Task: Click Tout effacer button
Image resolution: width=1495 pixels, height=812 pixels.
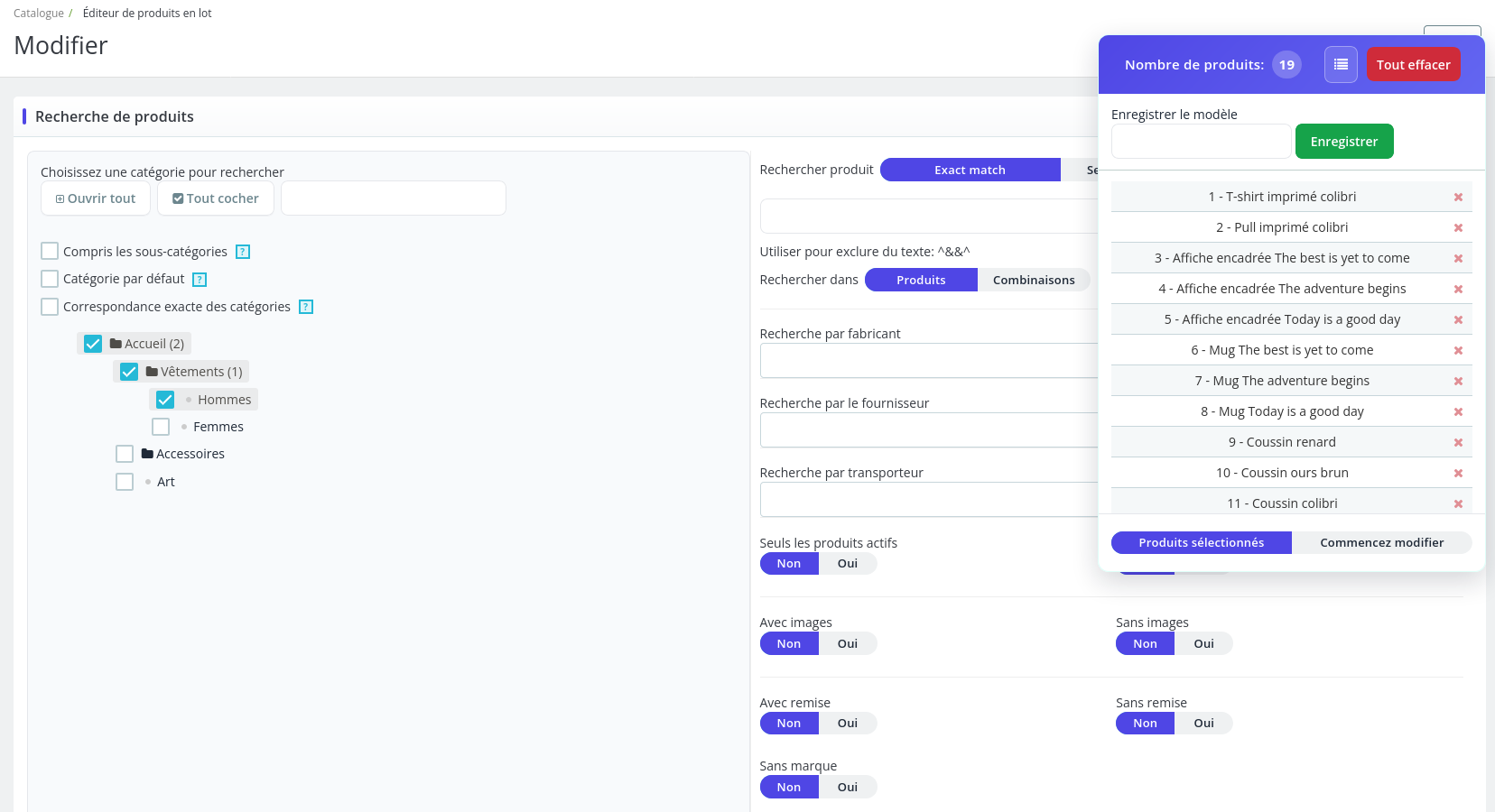Action: click(1413, 65)
